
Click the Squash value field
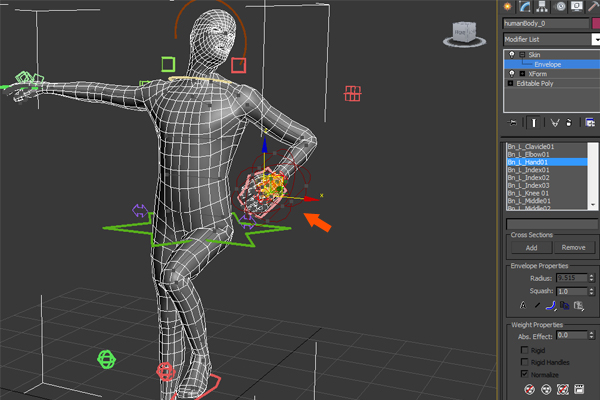click(x=572, y=291)
